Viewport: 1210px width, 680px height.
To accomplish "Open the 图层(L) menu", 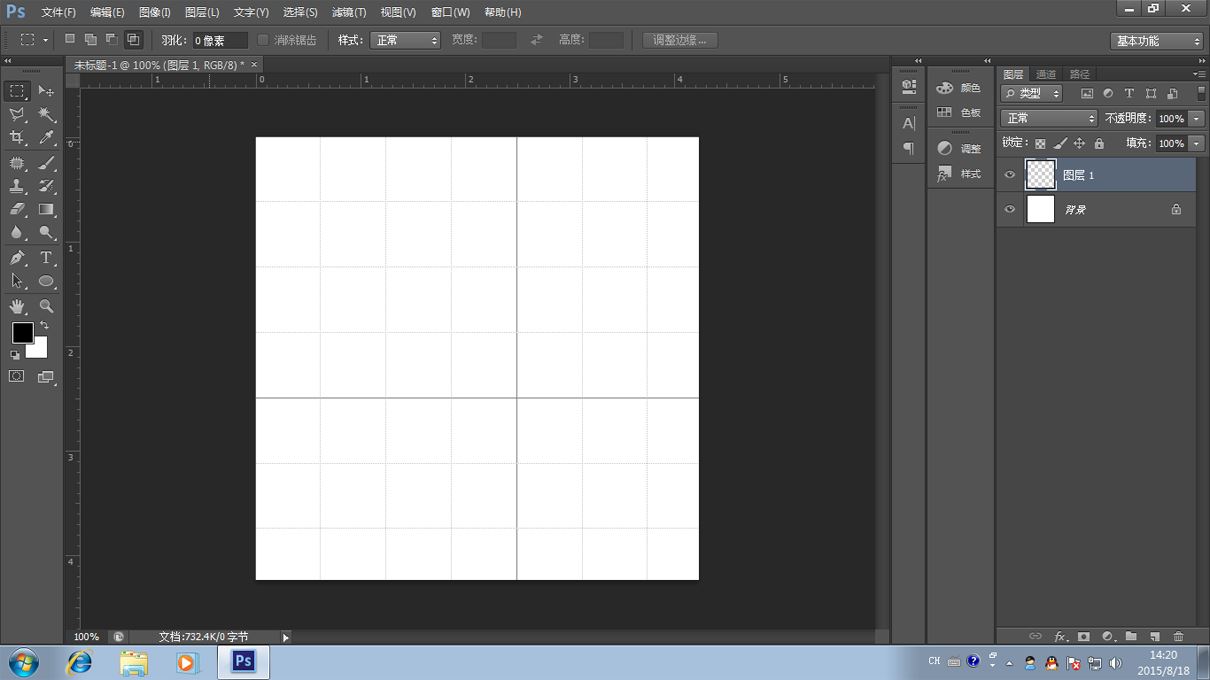I will (x=202, y=12).
